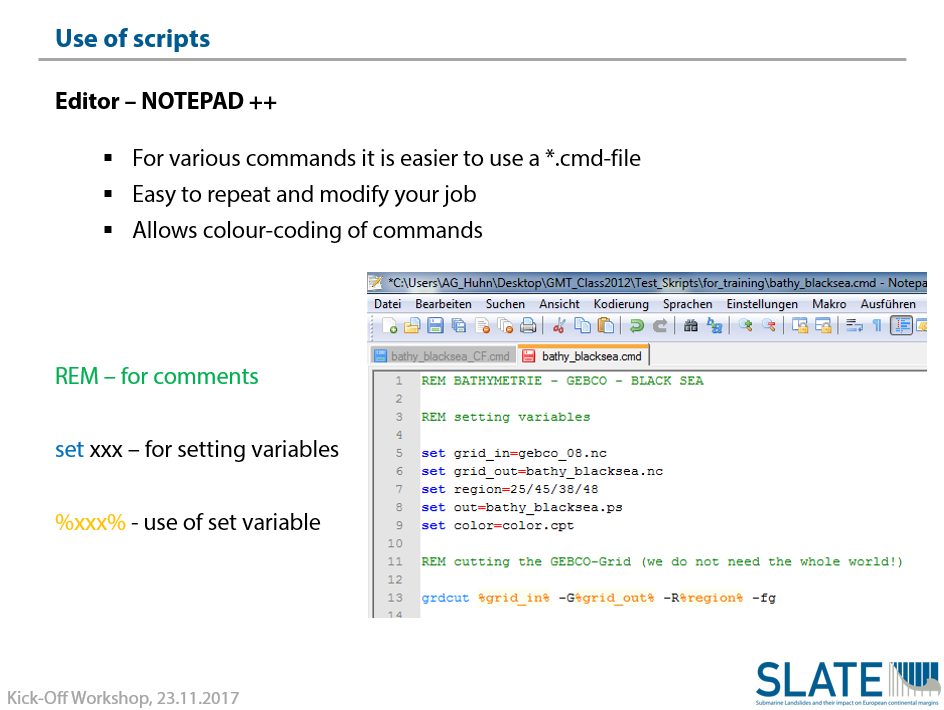Click the SLATE logo
The image size is (944, 710).
pos(848,683)
